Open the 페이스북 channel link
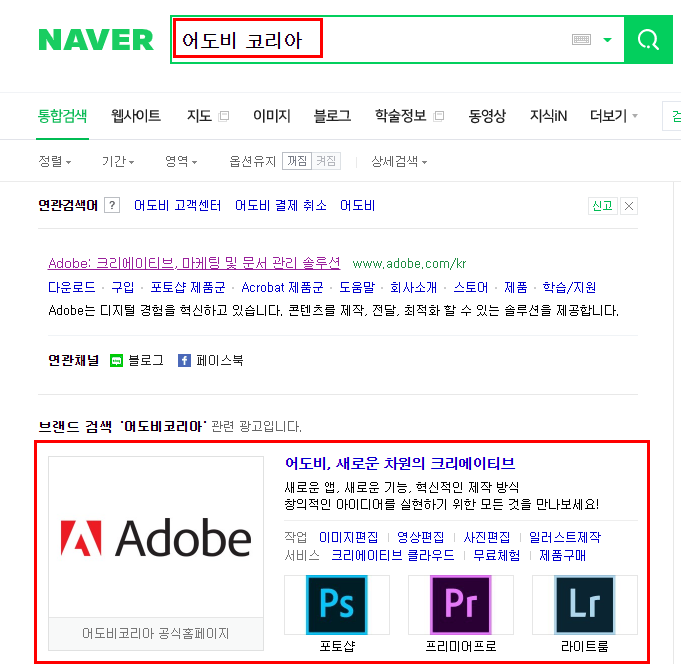Image resolution: width=681 pixels, height=664 pixels. pyautogui.click(x=219, y=360)
